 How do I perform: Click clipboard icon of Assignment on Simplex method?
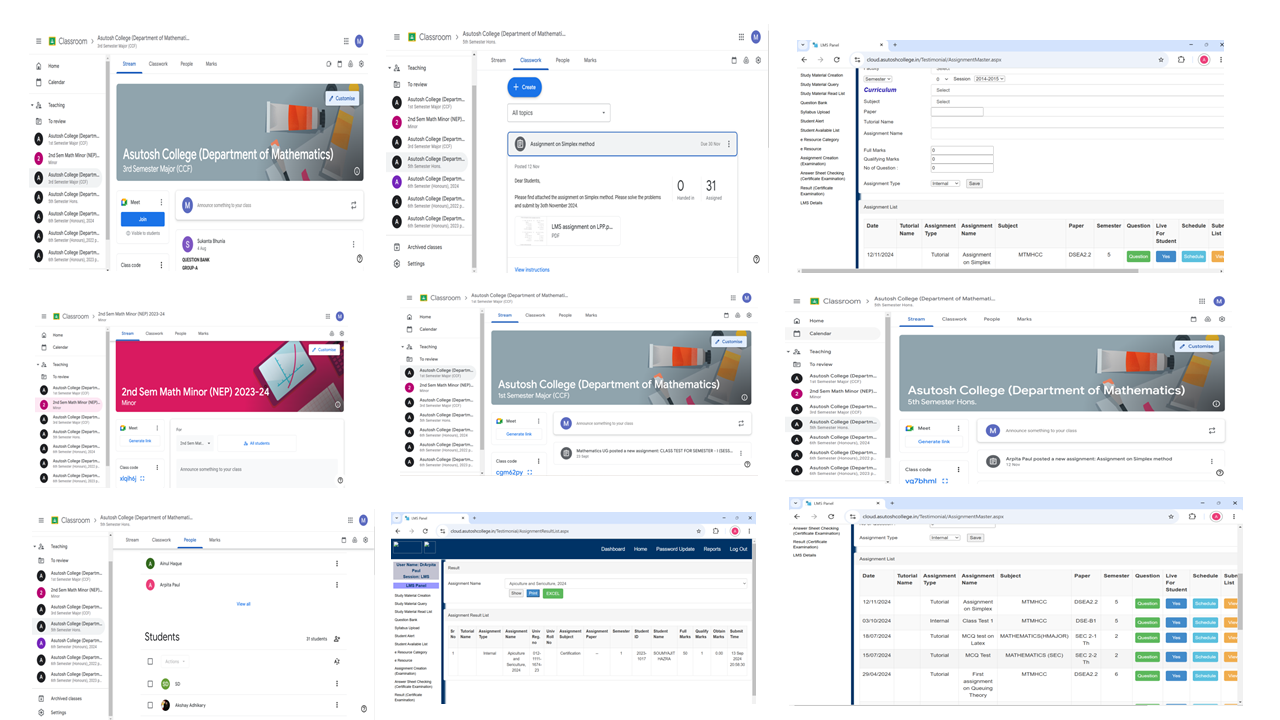pos(520,144)
